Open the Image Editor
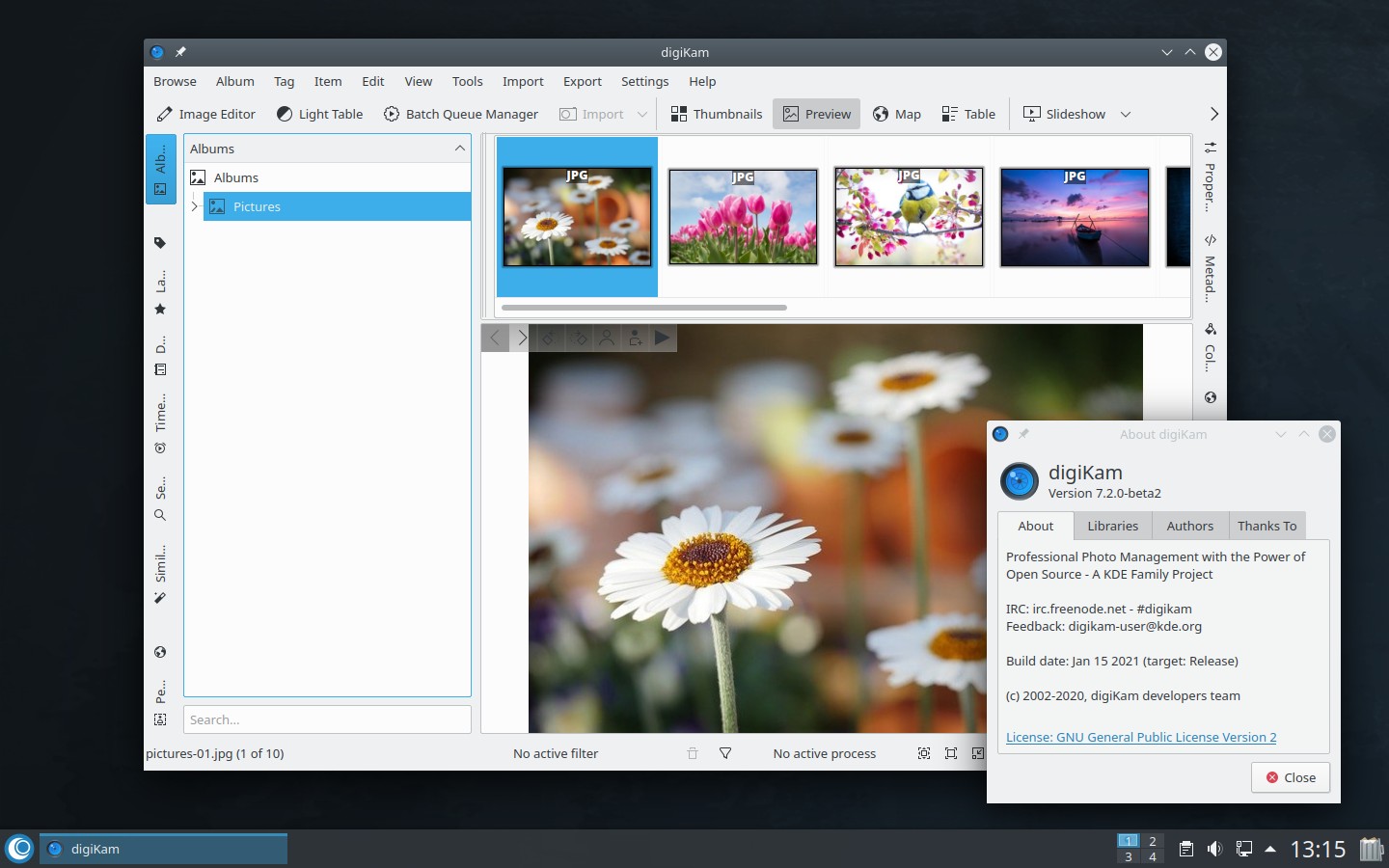 tap(205, 114)
